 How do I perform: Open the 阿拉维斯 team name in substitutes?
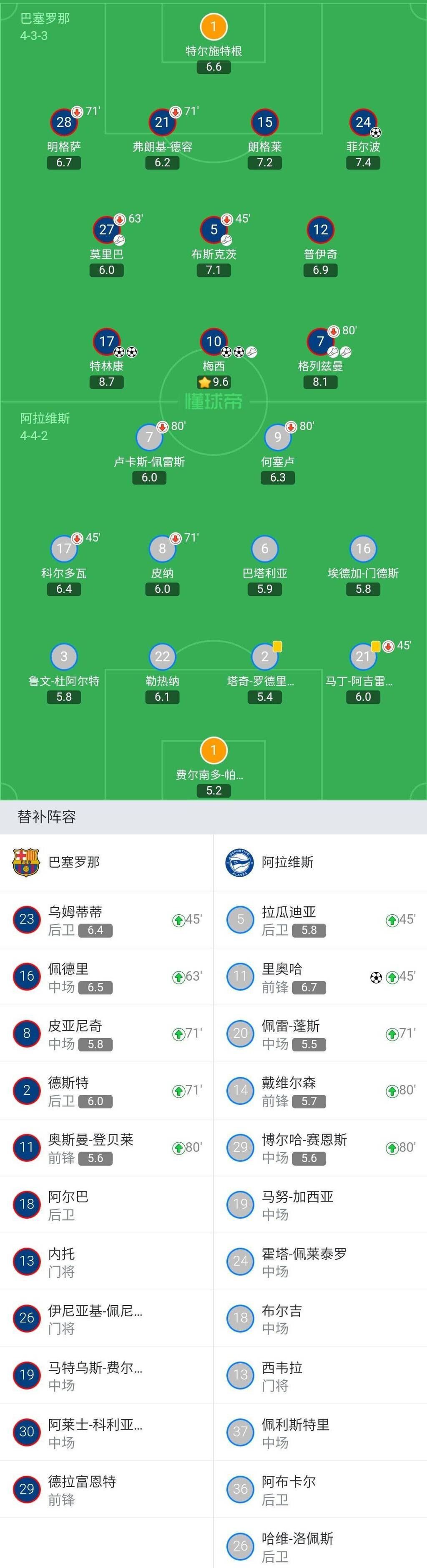[x=287, y=863]
